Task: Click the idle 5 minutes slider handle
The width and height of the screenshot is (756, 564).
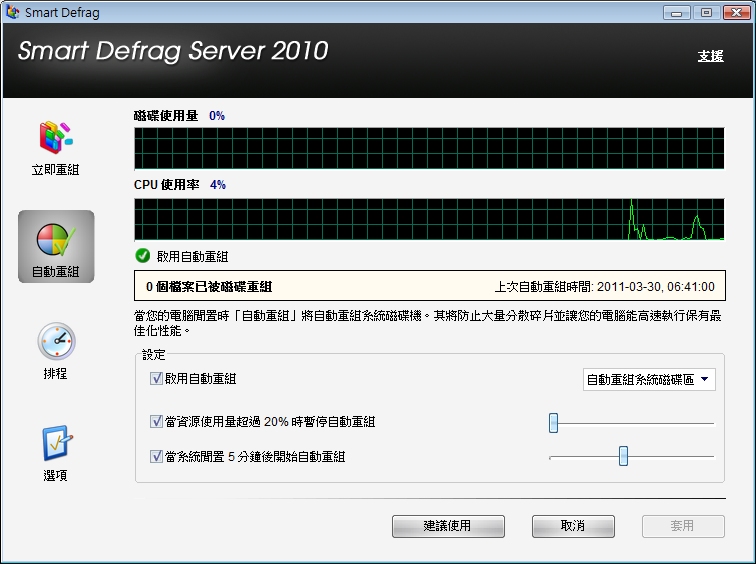Action: click(623, 456)
